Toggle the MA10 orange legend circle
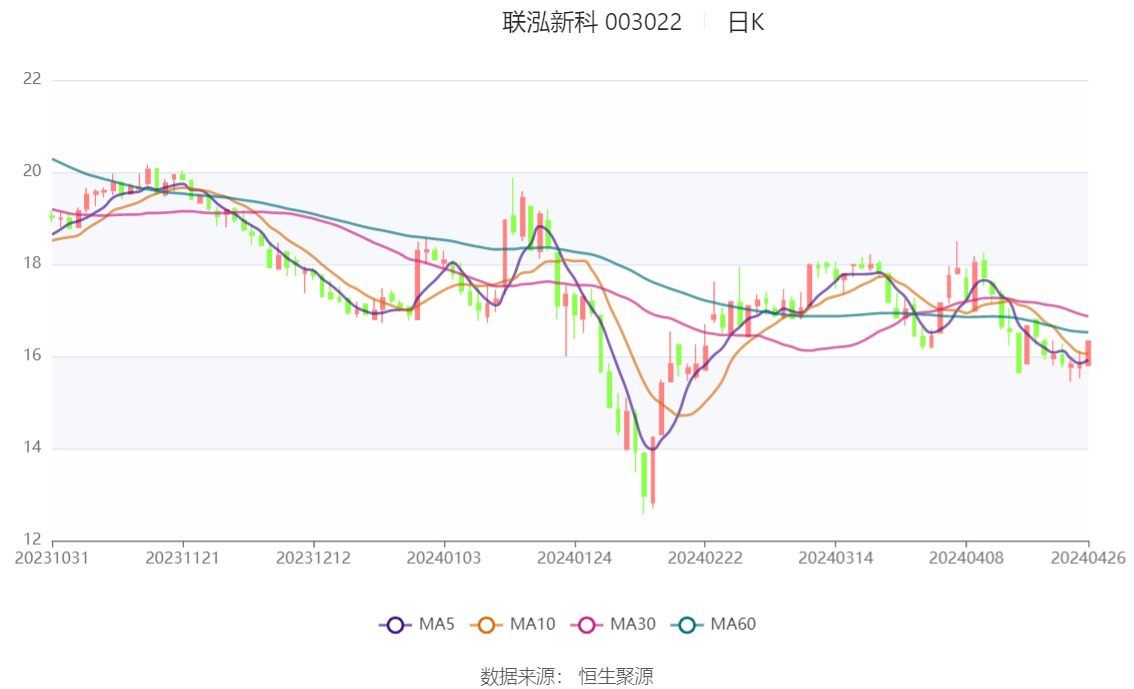The width and height of the screenshot is (1134, 689). [486, 625]
